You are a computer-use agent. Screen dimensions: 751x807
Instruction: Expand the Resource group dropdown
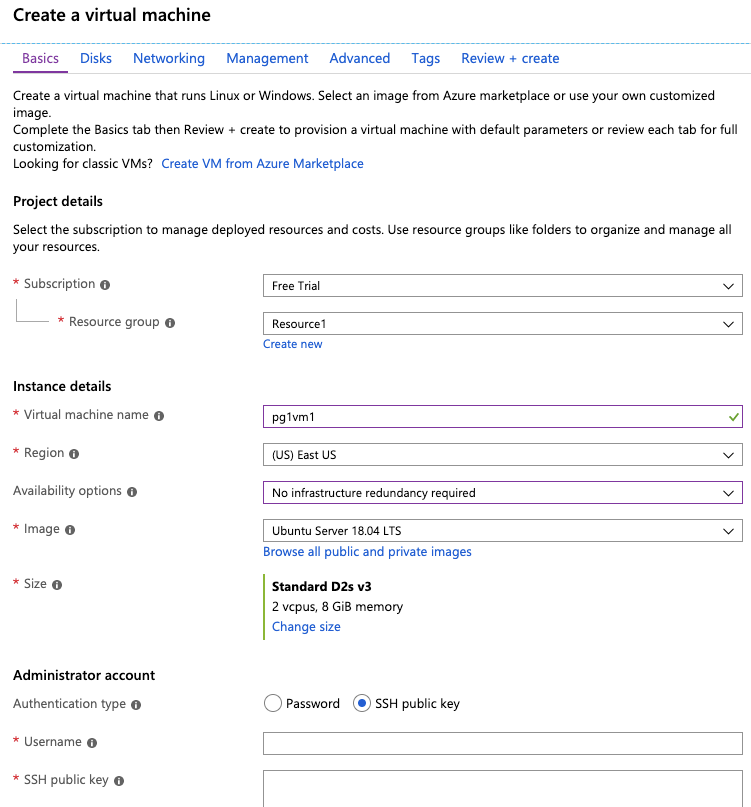[x=502, y=324]
